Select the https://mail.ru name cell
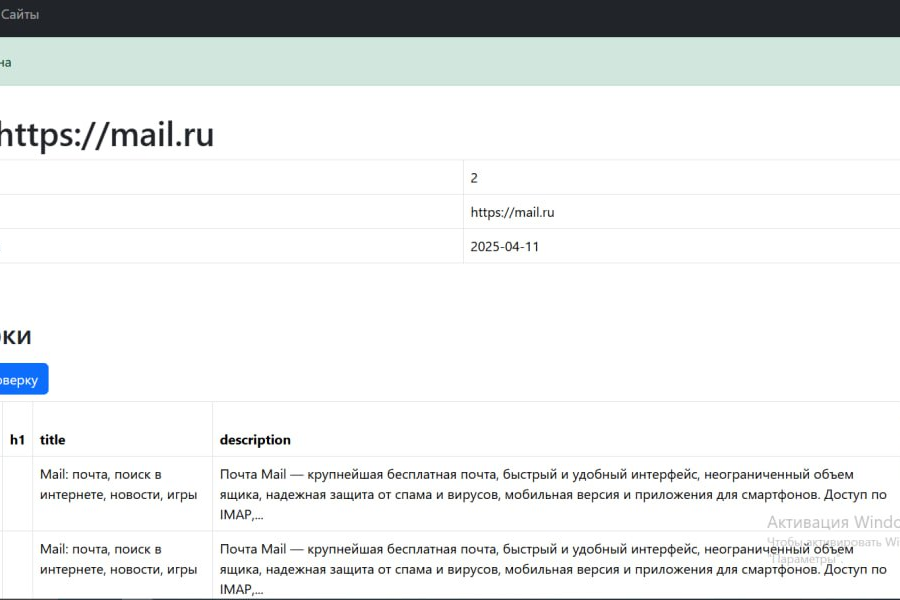This screenshot has width=900, height=600. 681,212
